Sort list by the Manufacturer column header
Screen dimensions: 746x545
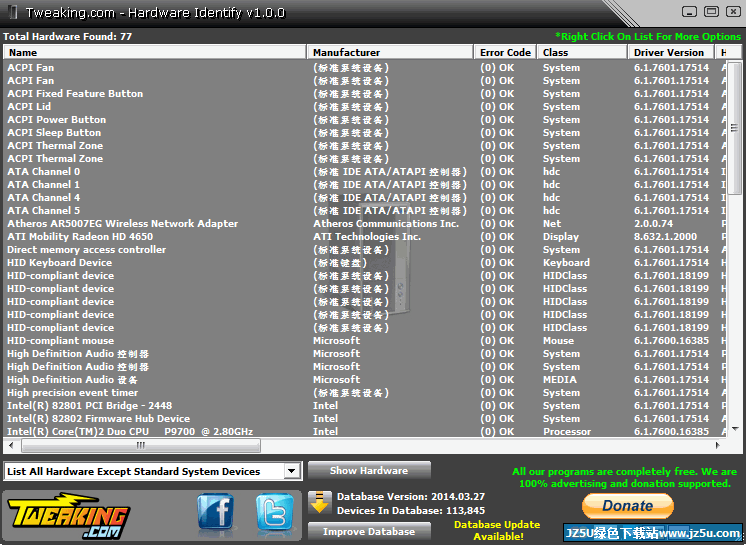[x=390, y=52]
